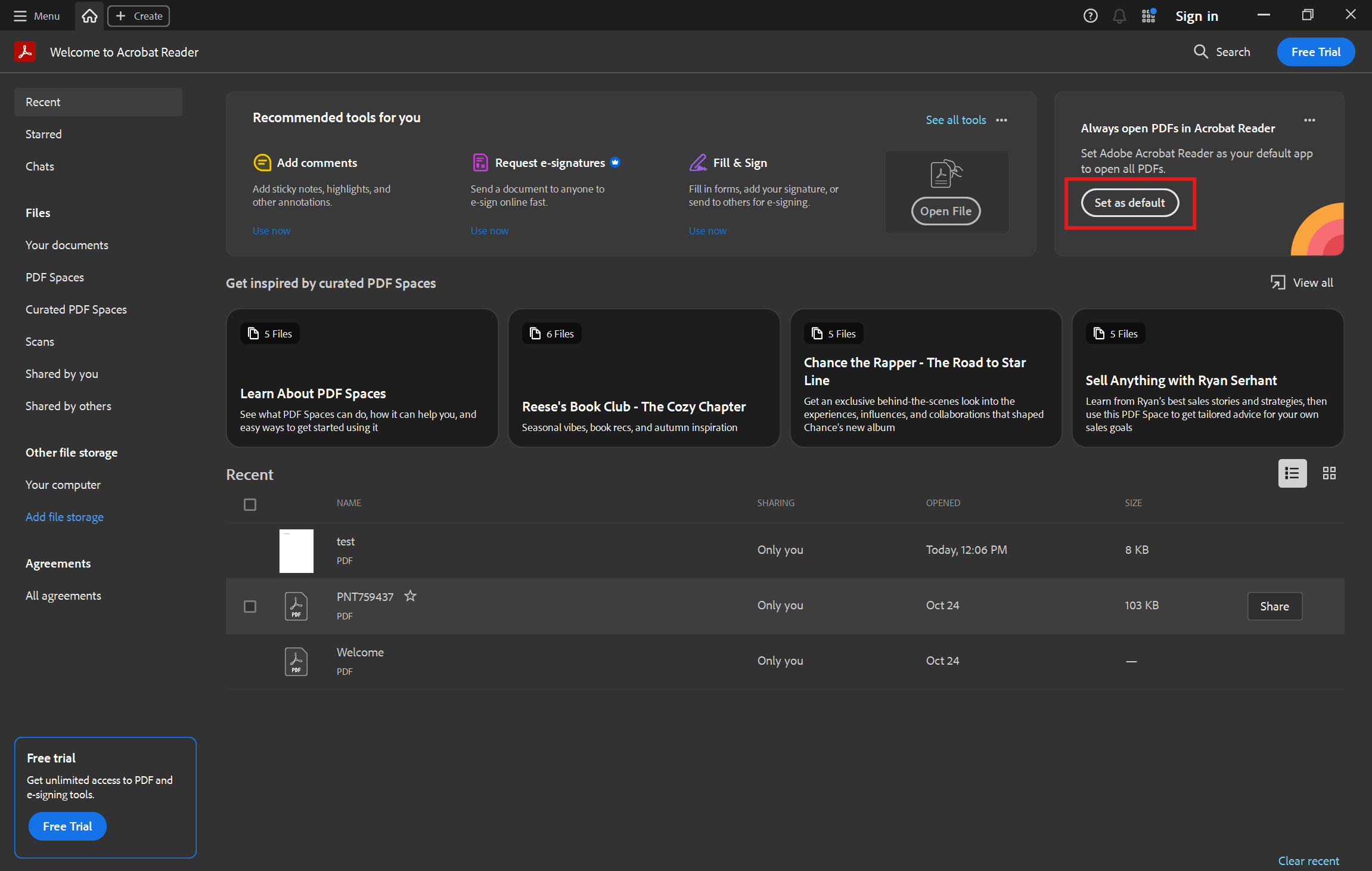Toggle the select-all checkbox in Recent header
The image size is (1372, 871).
[250, 505]
